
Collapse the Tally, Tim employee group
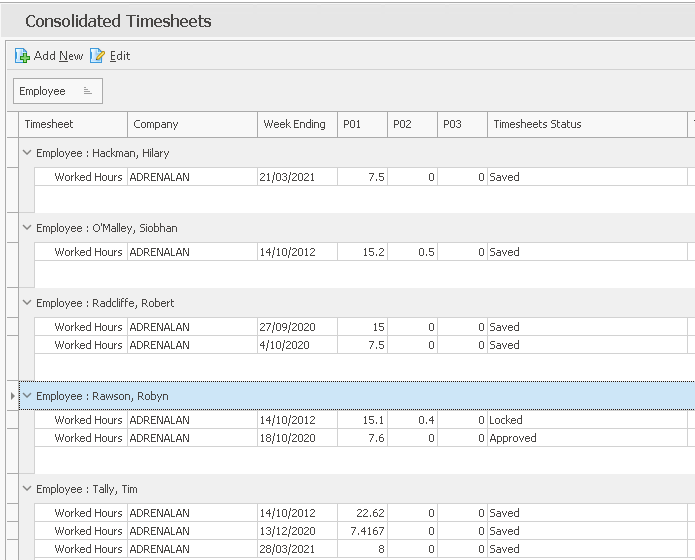click(27, 489)
